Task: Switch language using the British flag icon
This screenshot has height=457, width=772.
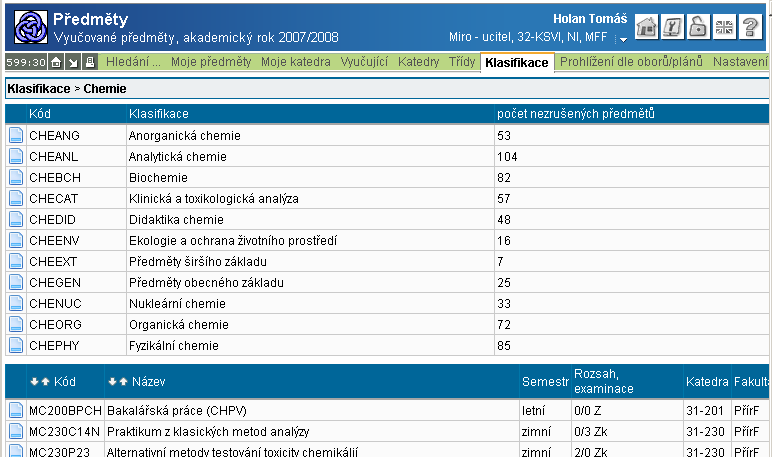Action: (724, 28)
